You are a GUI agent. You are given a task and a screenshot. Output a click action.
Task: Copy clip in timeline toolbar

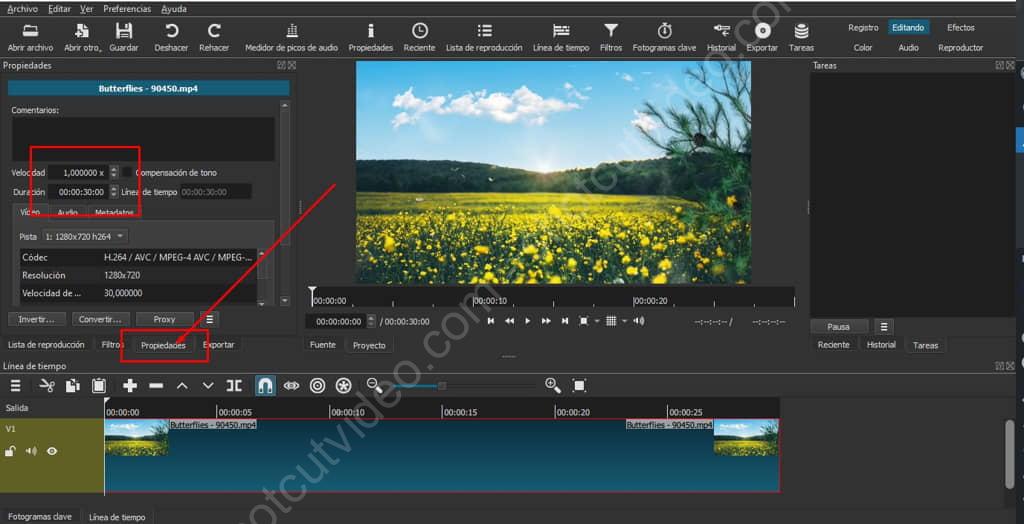pyautogui.click(x=72, y=385)
